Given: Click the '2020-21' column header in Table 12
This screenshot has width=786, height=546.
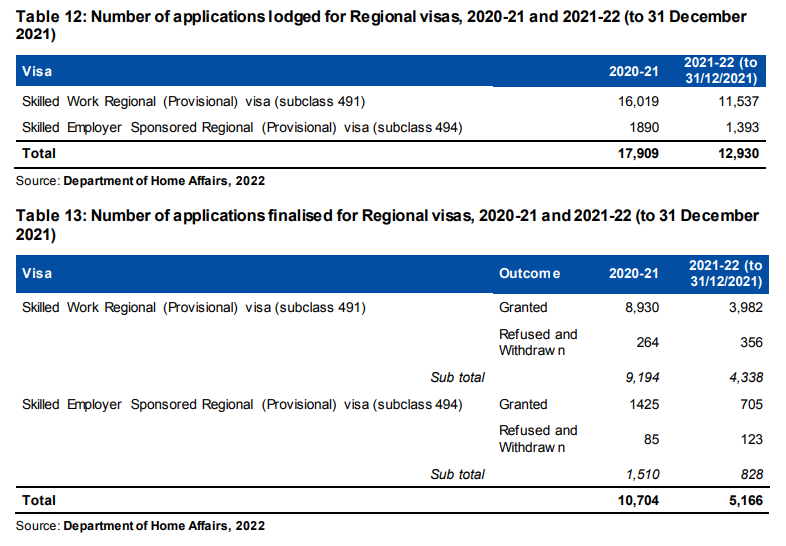Looking at the screenshot, I should tap(634, 72).
